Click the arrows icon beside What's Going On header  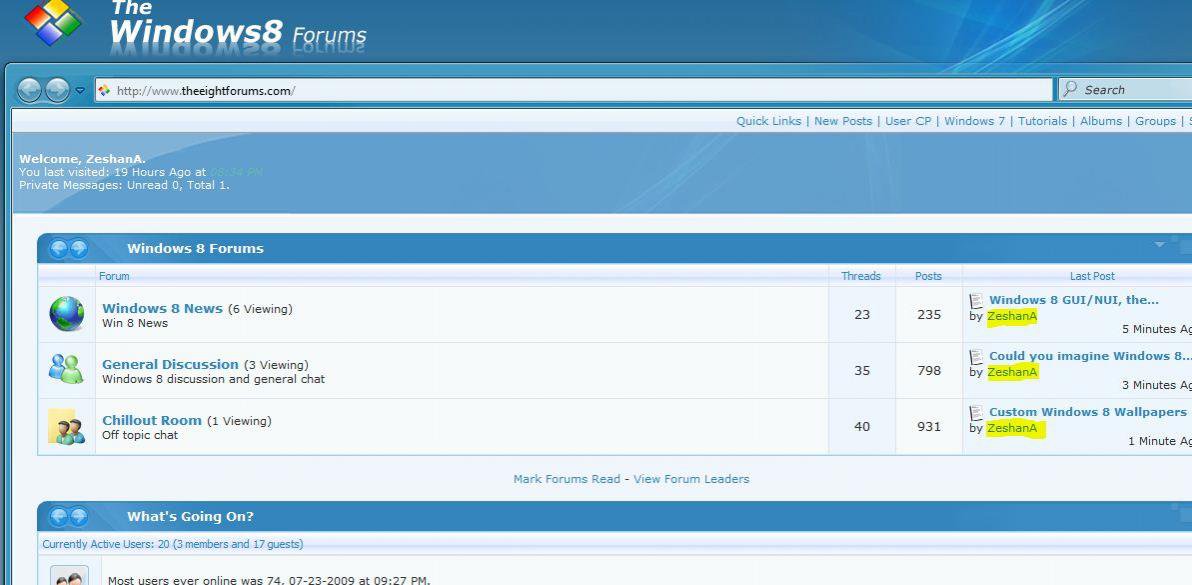coord(68,517)
